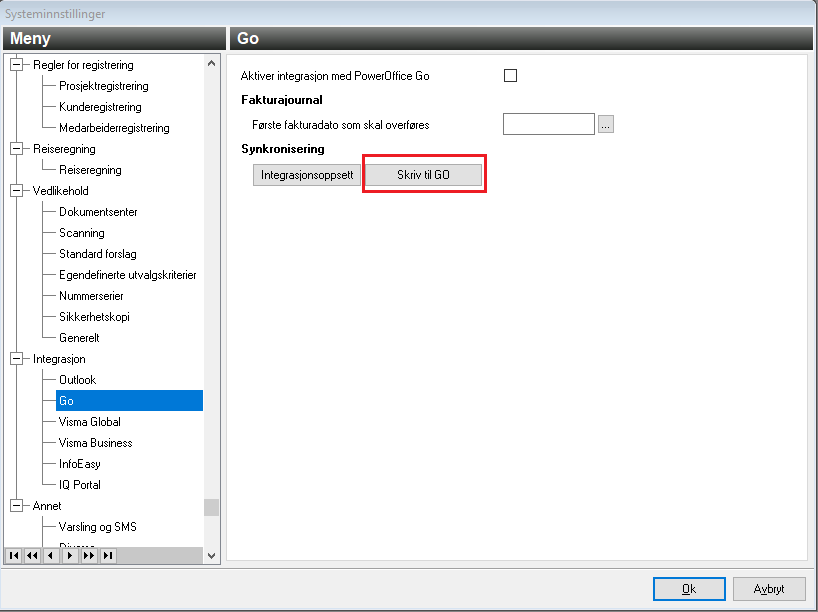Select Outlook integration item
This screenshot has width=818, height=612.
[78, 380]
